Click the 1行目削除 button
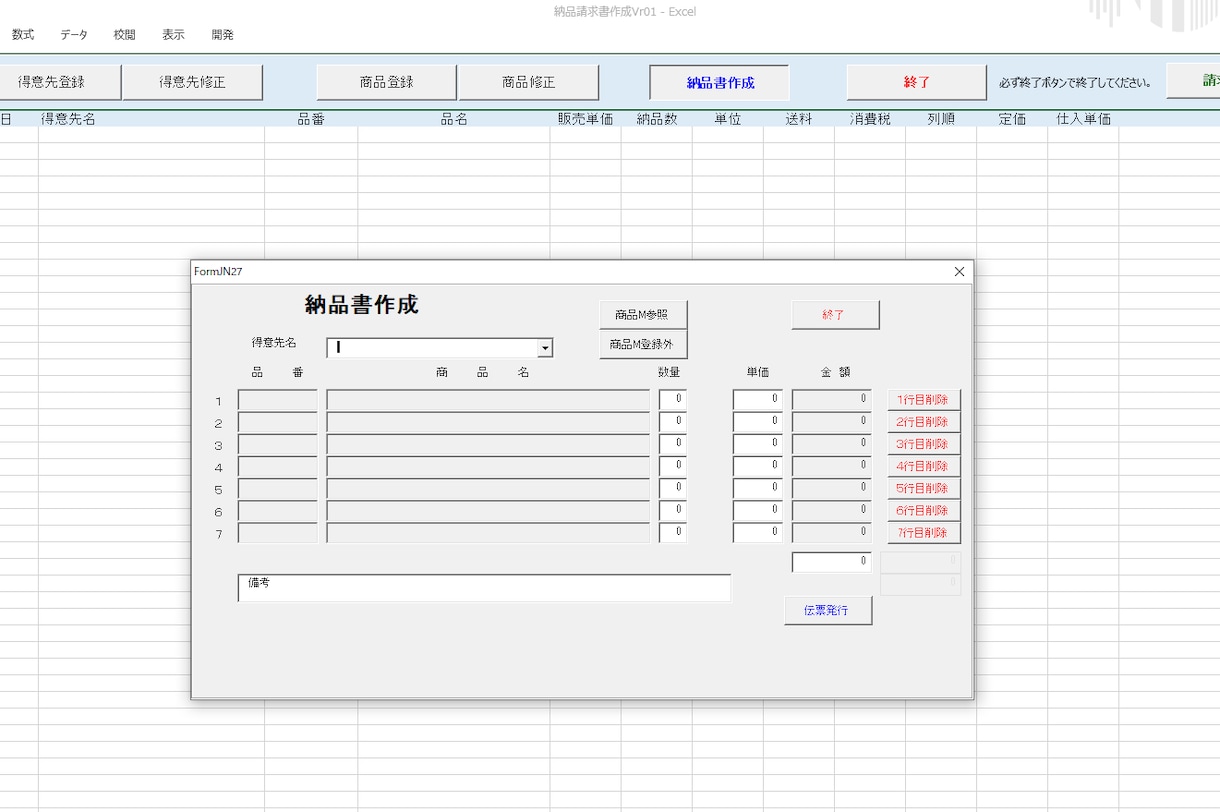 [924, 400]
